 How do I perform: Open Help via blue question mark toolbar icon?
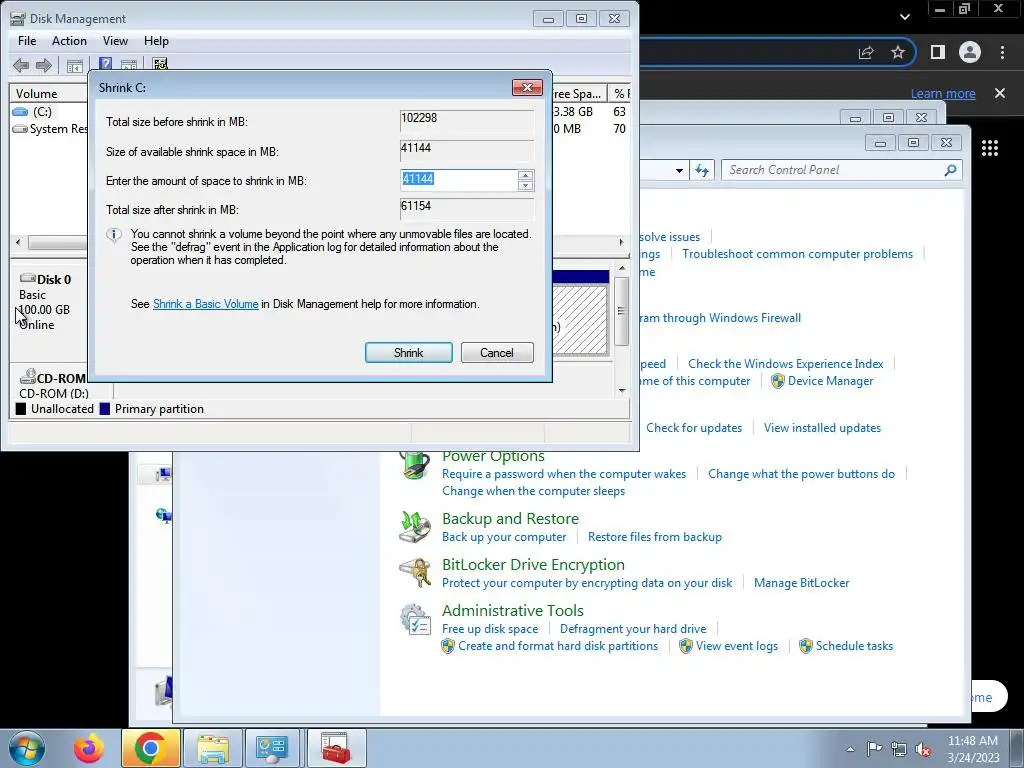click(x=105, y=64)
